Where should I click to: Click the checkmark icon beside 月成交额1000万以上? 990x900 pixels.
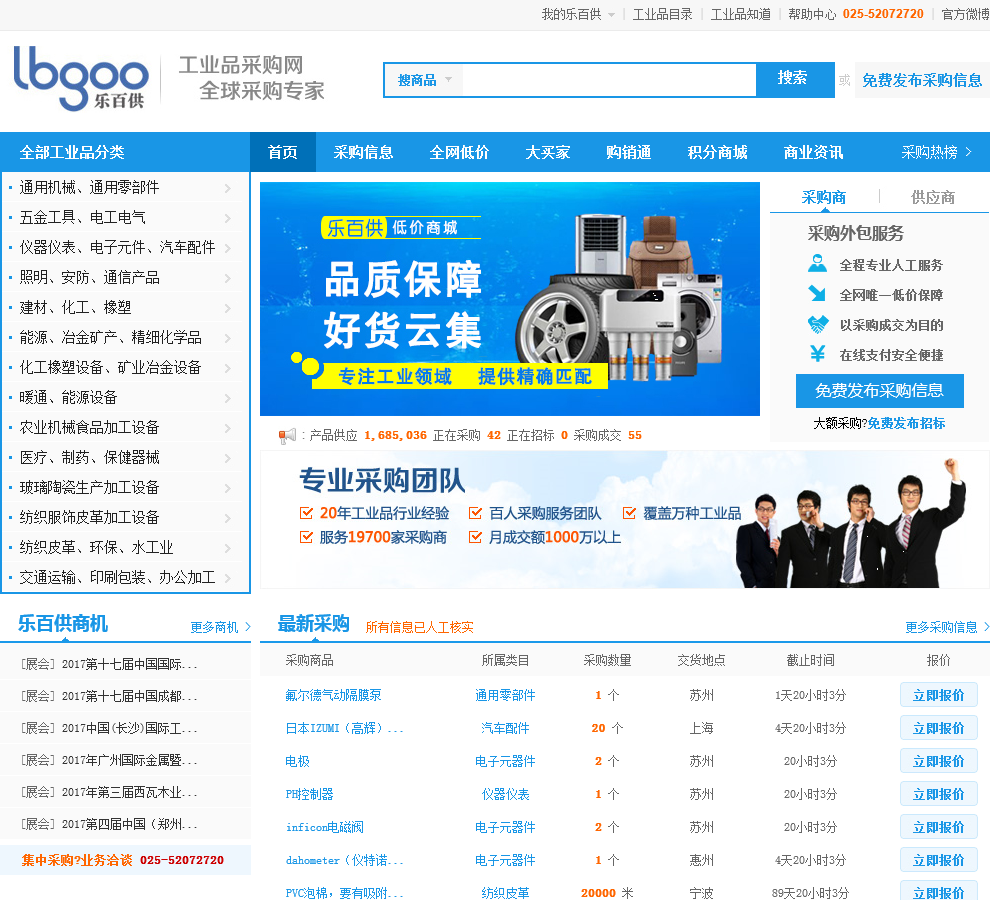click(x=475, y=537)
